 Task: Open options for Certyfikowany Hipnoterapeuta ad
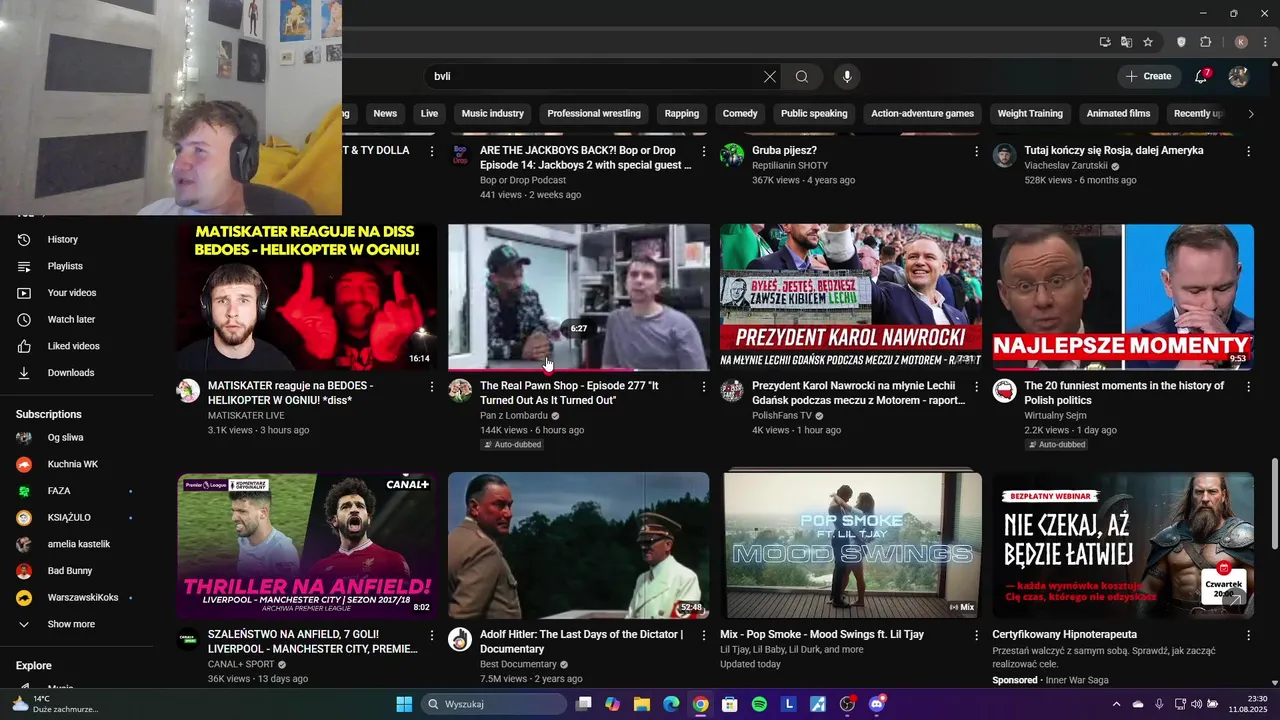[1248, 636]
